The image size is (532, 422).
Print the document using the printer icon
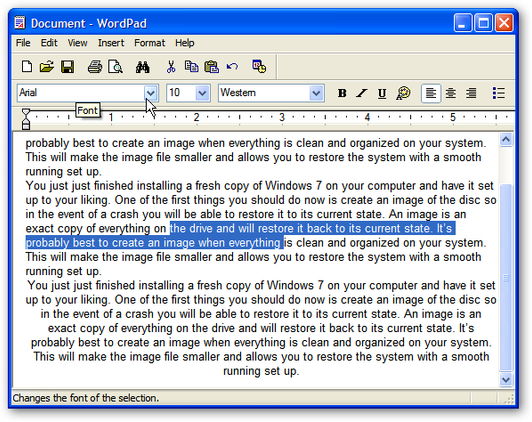coord(95,66)
